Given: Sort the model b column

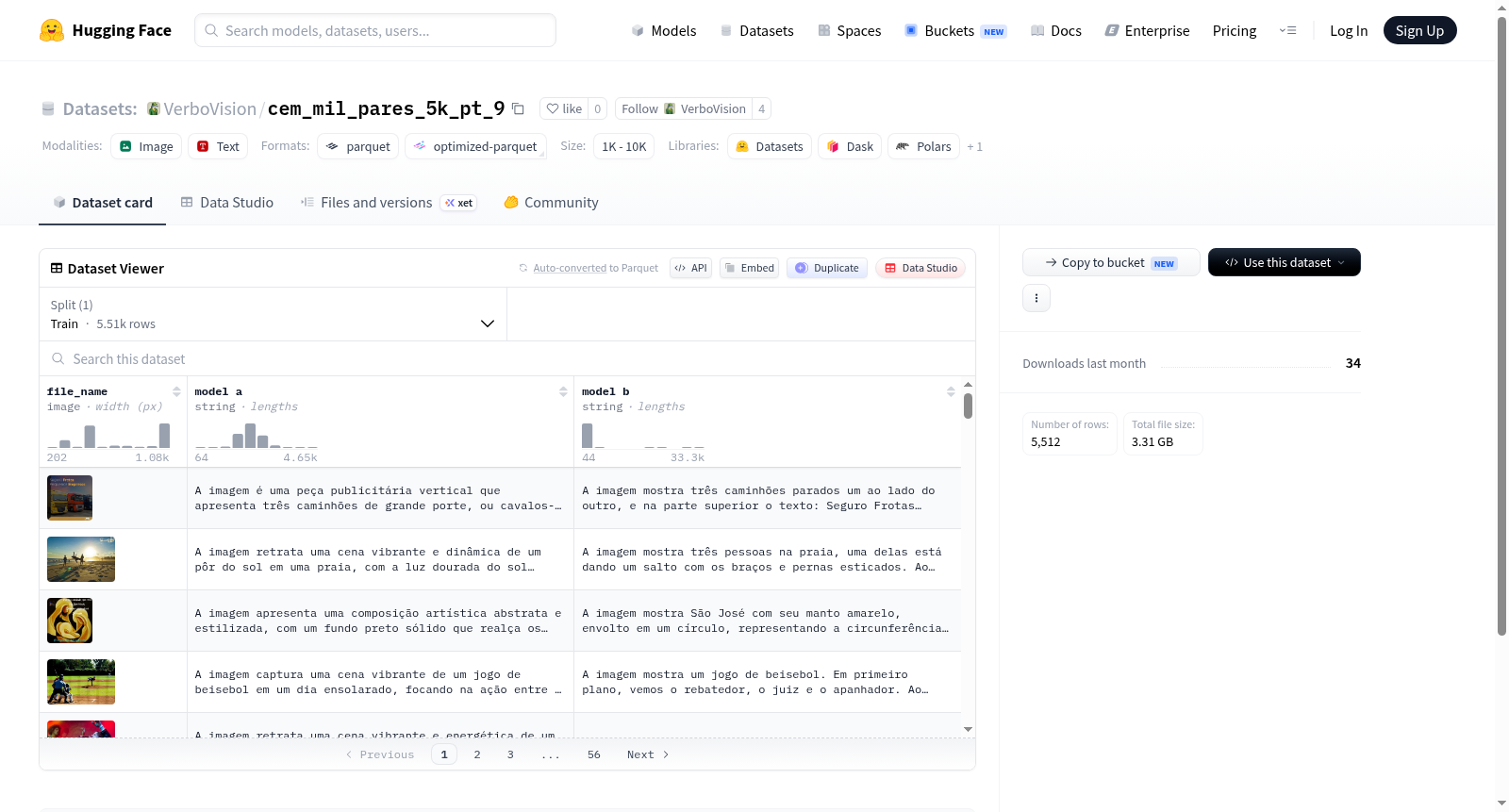Looking at the screenshot, I should click(x=951, y=391).
